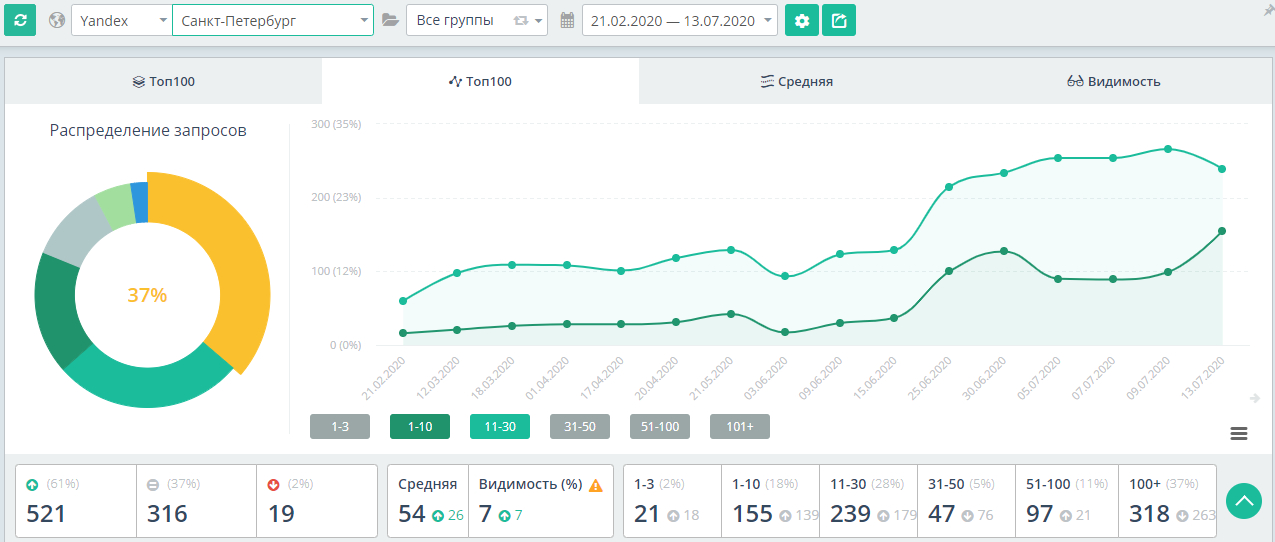Image resolution: width=1275 pixels, height=542 pixels.
Task: Click the round green scroll-up button
Action: click(1244, 501)
